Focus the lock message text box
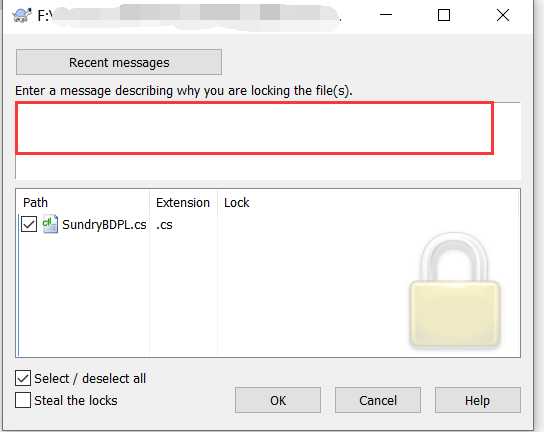The image size is (544, 432). click(268, 141)
